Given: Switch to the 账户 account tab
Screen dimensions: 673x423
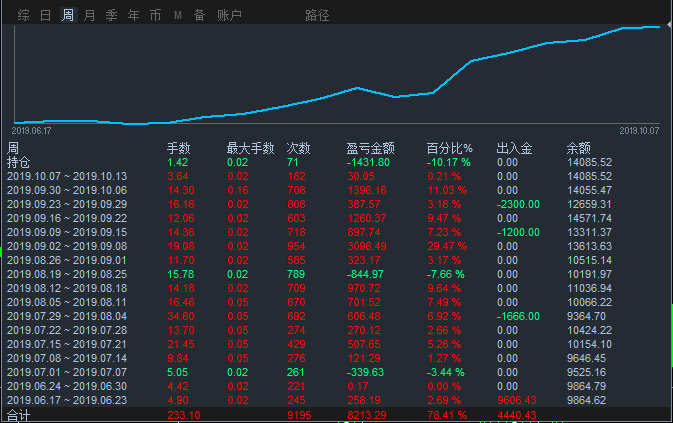Looking at the screenshot, I should [229, 15].
